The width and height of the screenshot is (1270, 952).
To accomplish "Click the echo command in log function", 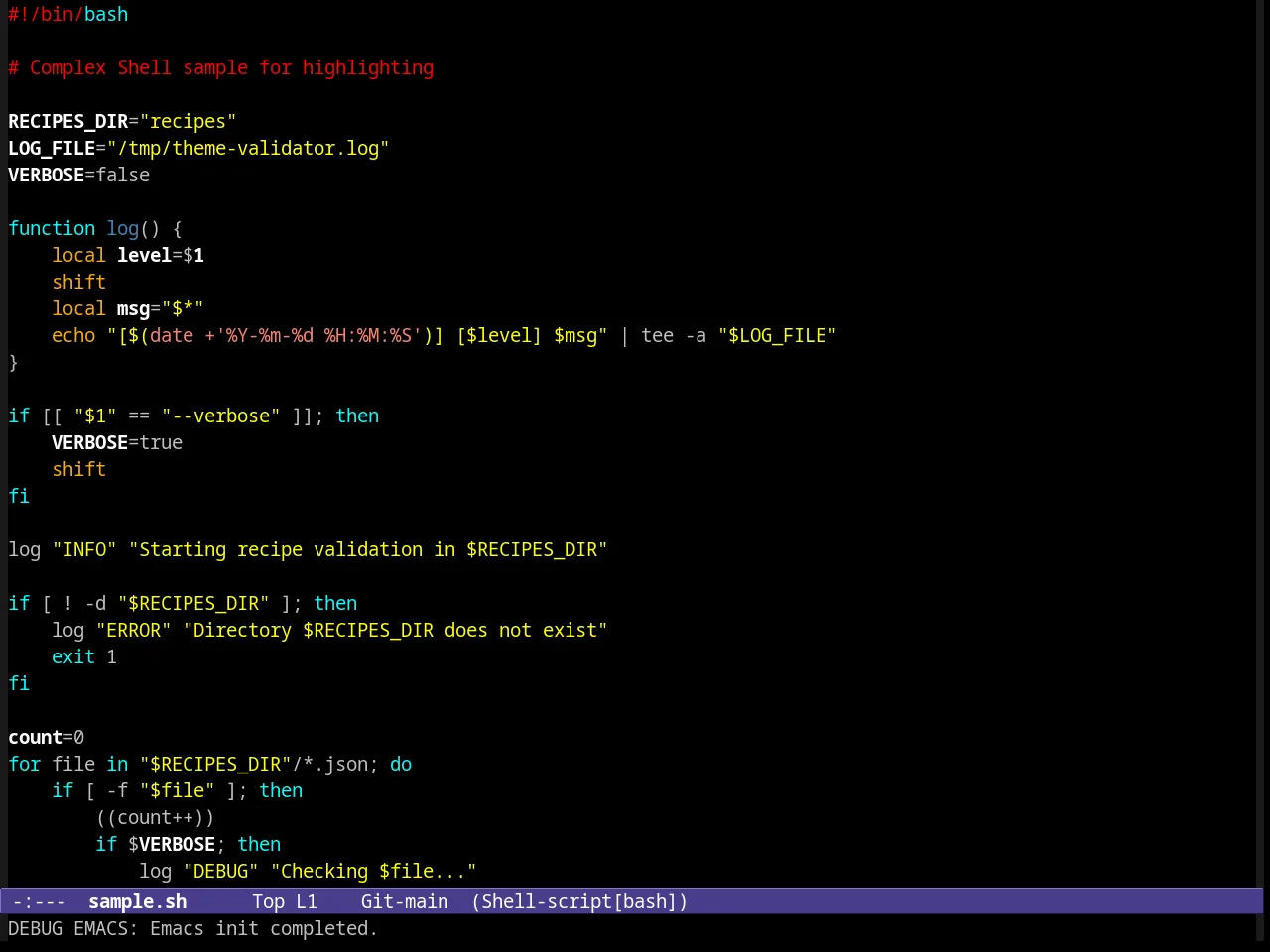I will tap(73, 335).
